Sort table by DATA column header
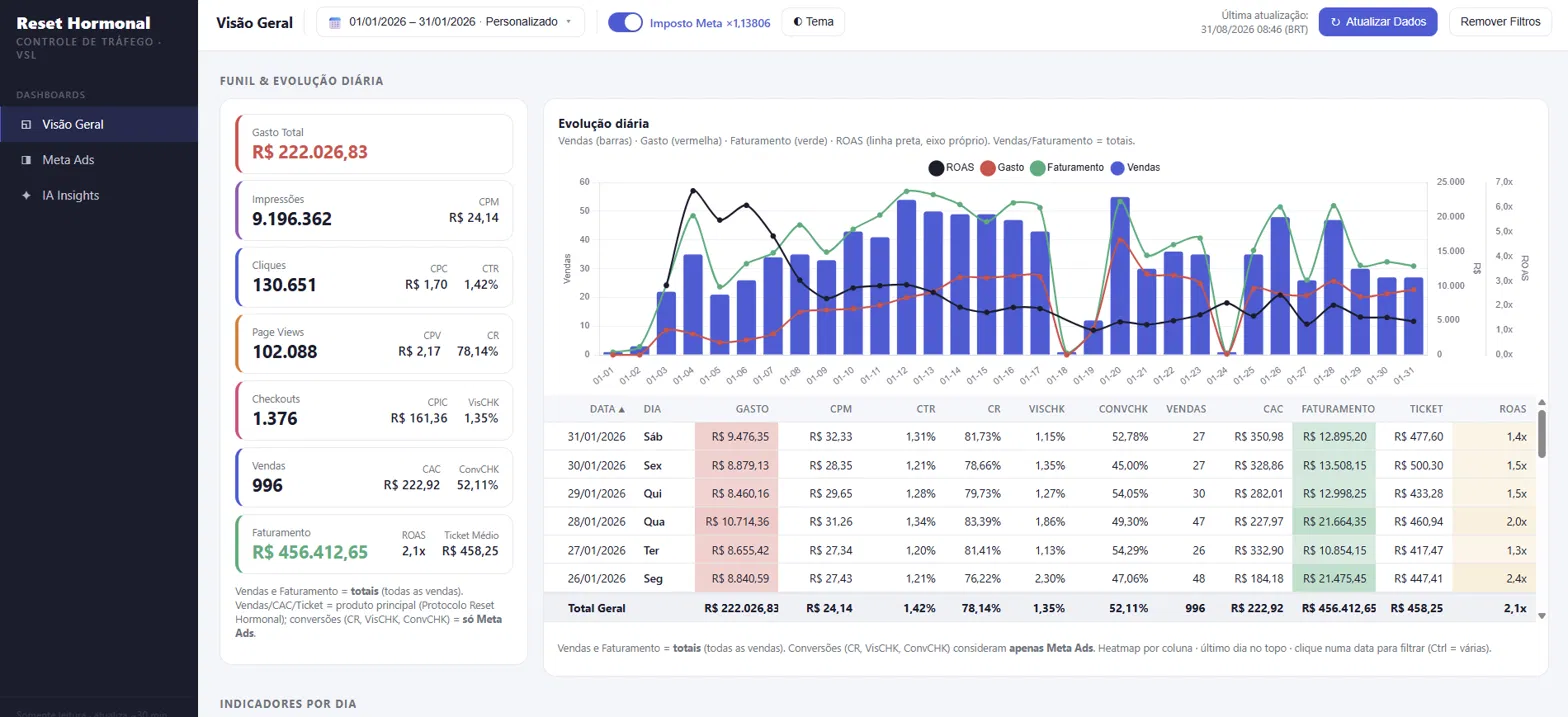This screenshot has height=717, width=1568. click(x=608, y=409)
